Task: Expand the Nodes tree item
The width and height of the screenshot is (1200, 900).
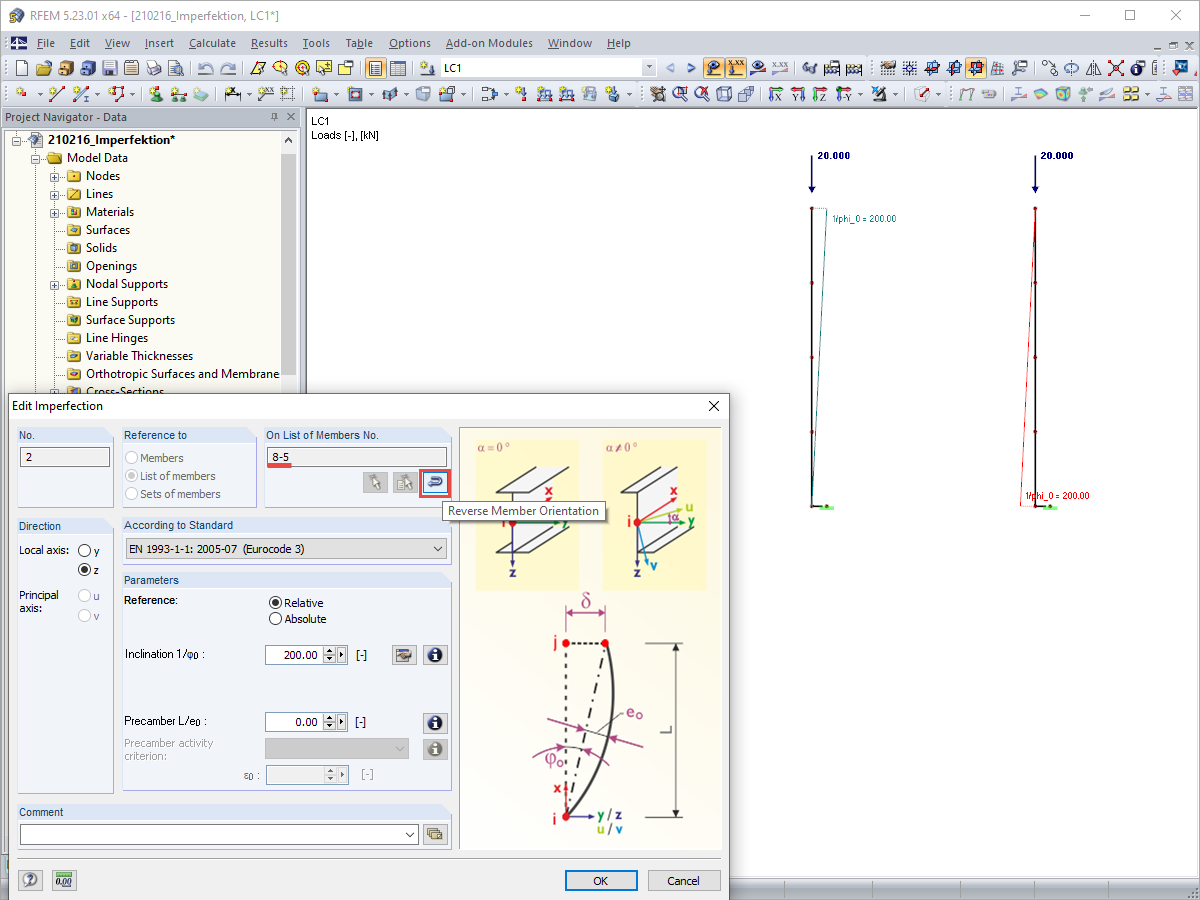Action: tap(55, 176)
